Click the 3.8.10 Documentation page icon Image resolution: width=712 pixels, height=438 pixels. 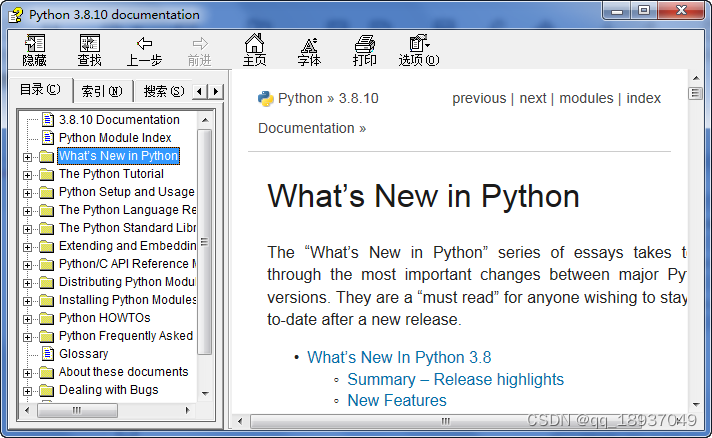(48, 119)
